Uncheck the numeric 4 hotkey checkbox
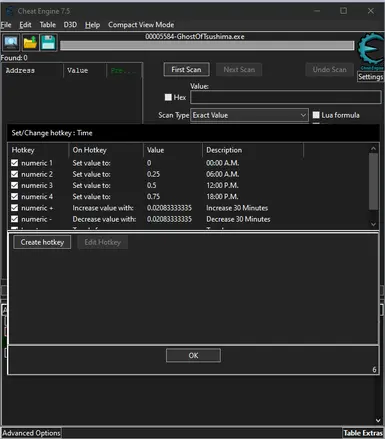 (x=14, y=196)
